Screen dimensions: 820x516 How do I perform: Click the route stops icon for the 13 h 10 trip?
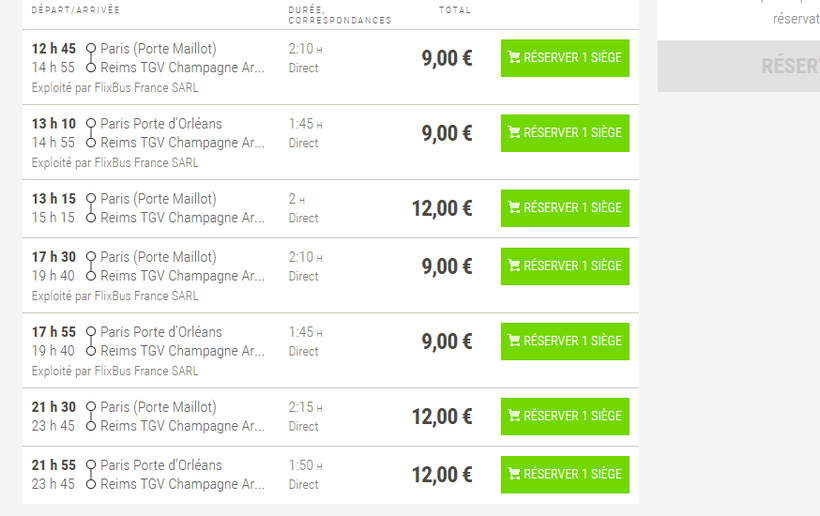click(91, 133)
